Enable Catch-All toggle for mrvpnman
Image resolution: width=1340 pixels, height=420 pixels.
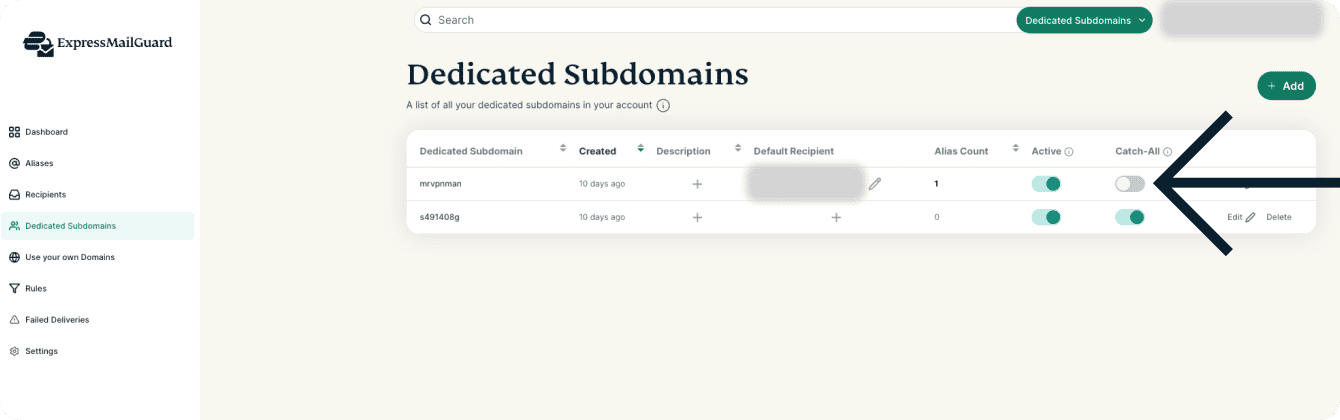(1130, 184)
